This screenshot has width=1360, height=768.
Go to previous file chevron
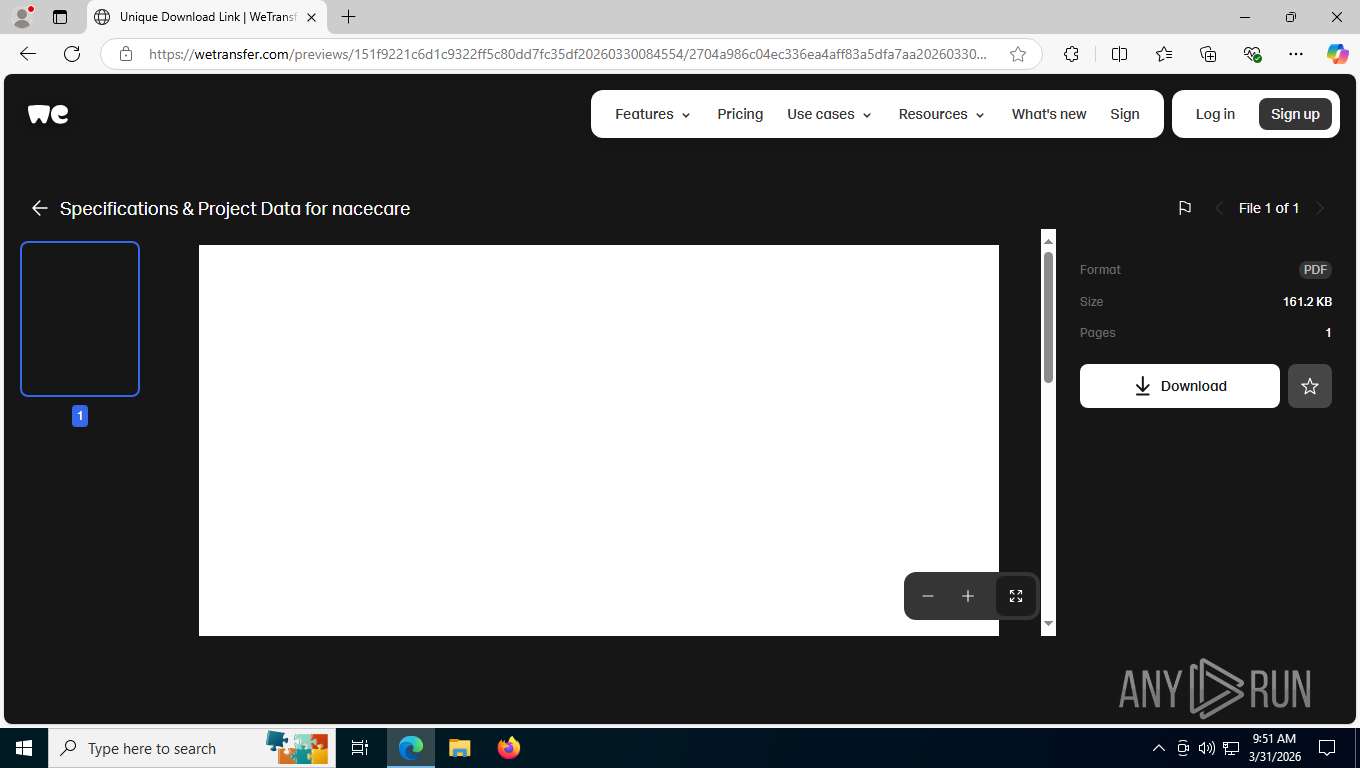(1219, 208)
